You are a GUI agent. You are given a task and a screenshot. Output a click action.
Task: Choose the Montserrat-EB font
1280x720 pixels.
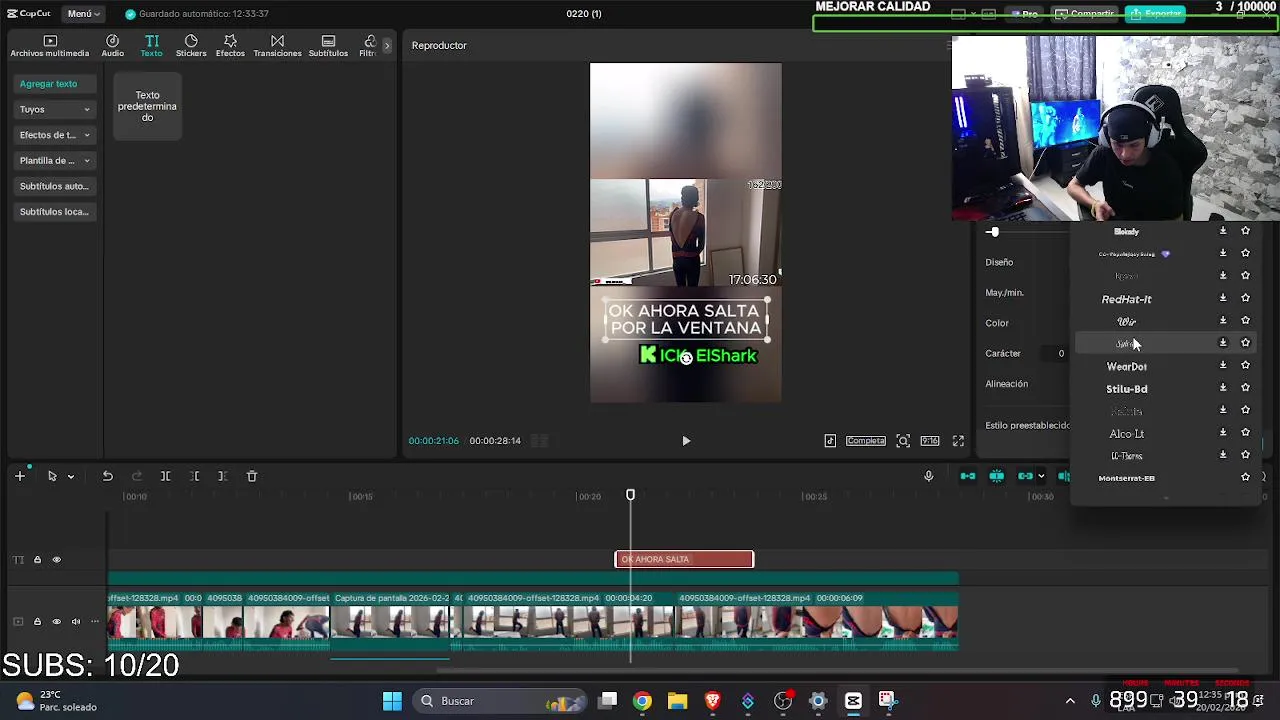pyautogui.click(x=1127, y=478)
